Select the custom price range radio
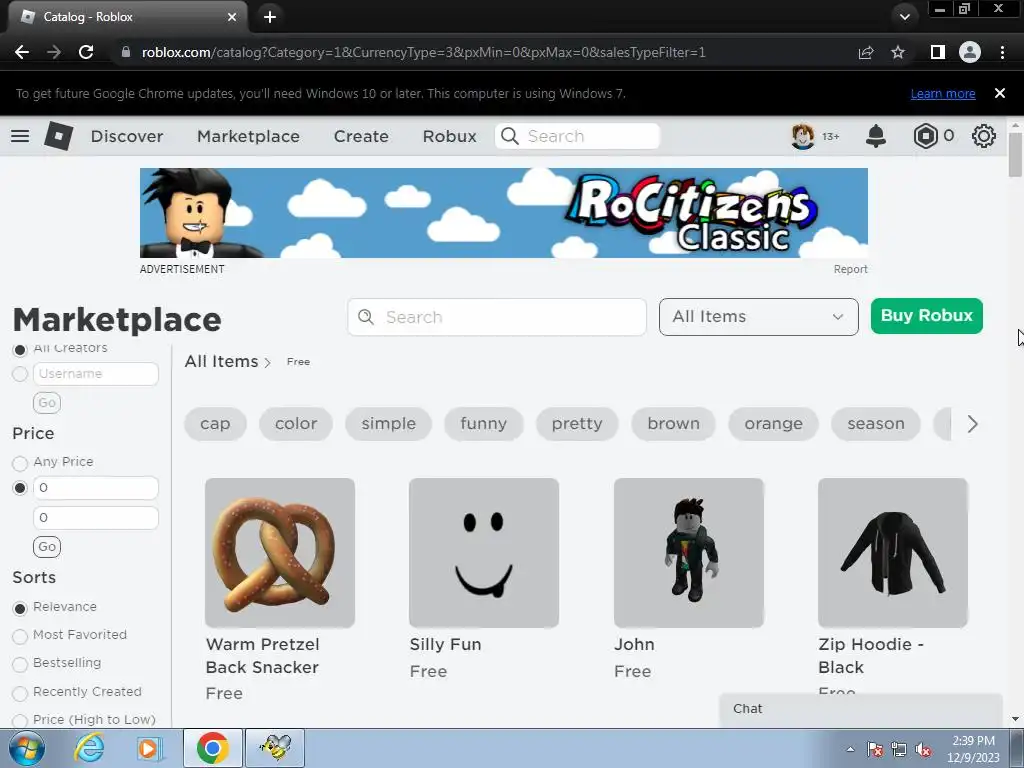Screen dimensions: 1024x768 click(x=20, y=488)
